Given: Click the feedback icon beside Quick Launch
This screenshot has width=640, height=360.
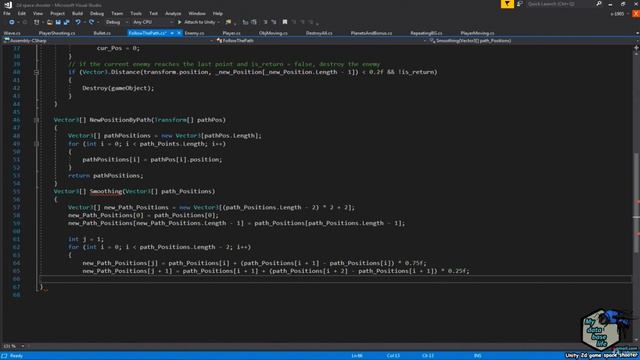Looking at the screenshot, I should pyautogui.click(x=520, y=4).
